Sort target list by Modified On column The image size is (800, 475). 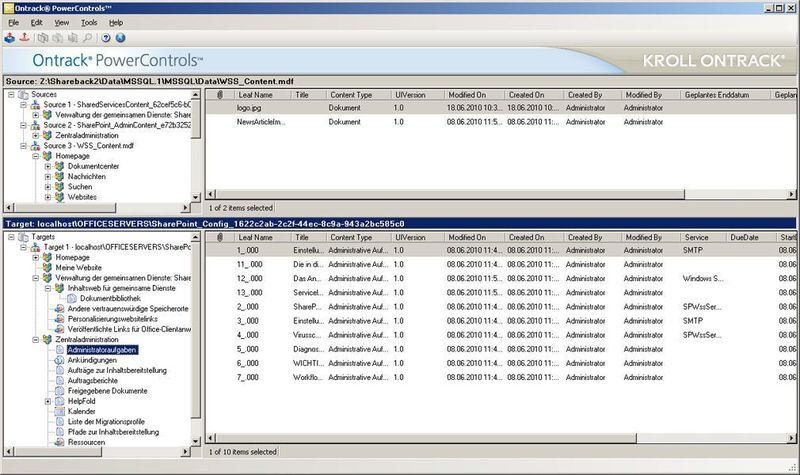pos(473,237)
